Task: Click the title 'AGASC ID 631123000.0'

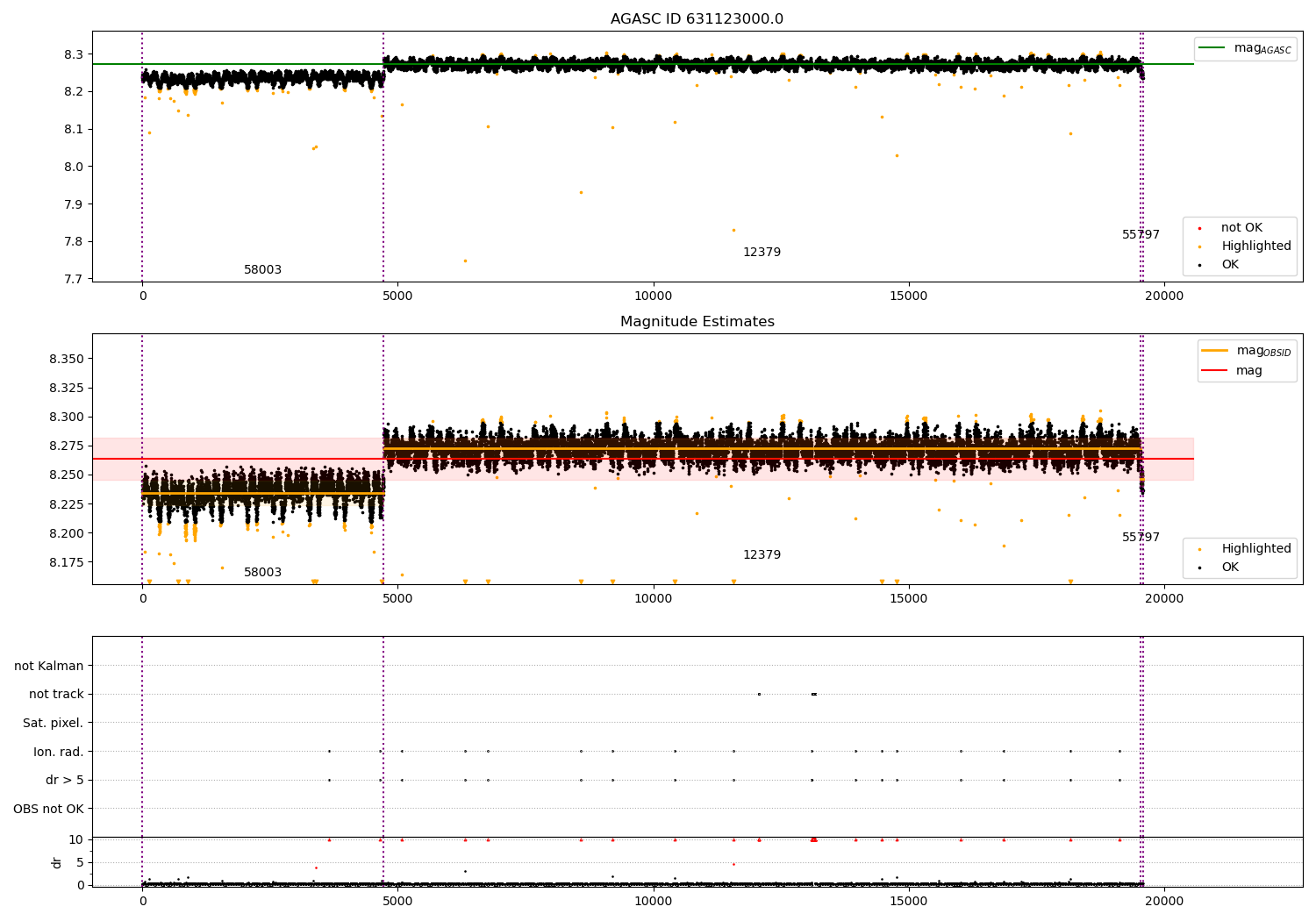Action: (x=697, y=19)
